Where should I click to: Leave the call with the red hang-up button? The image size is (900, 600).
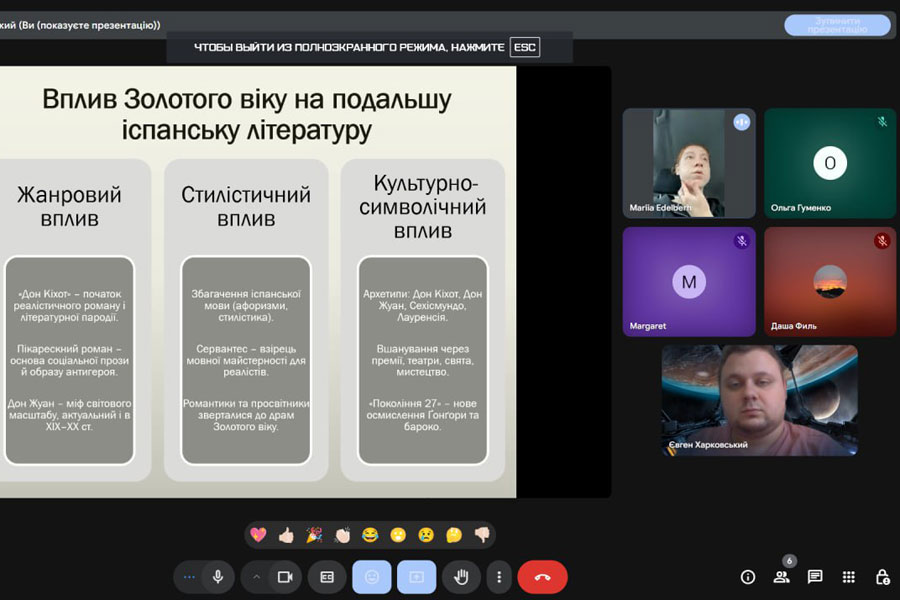542,577
